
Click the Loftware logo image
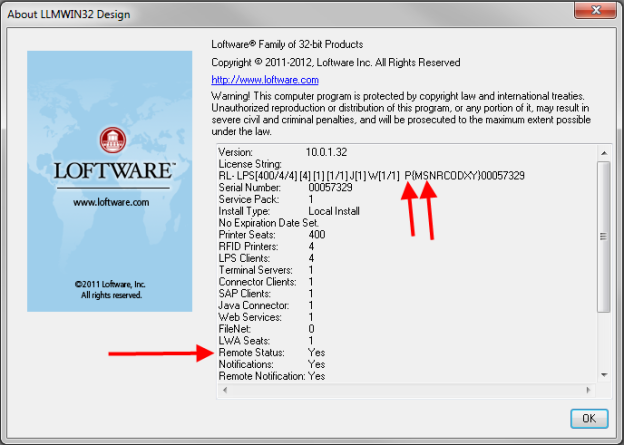pyautogui.click(x=109, y=181)
